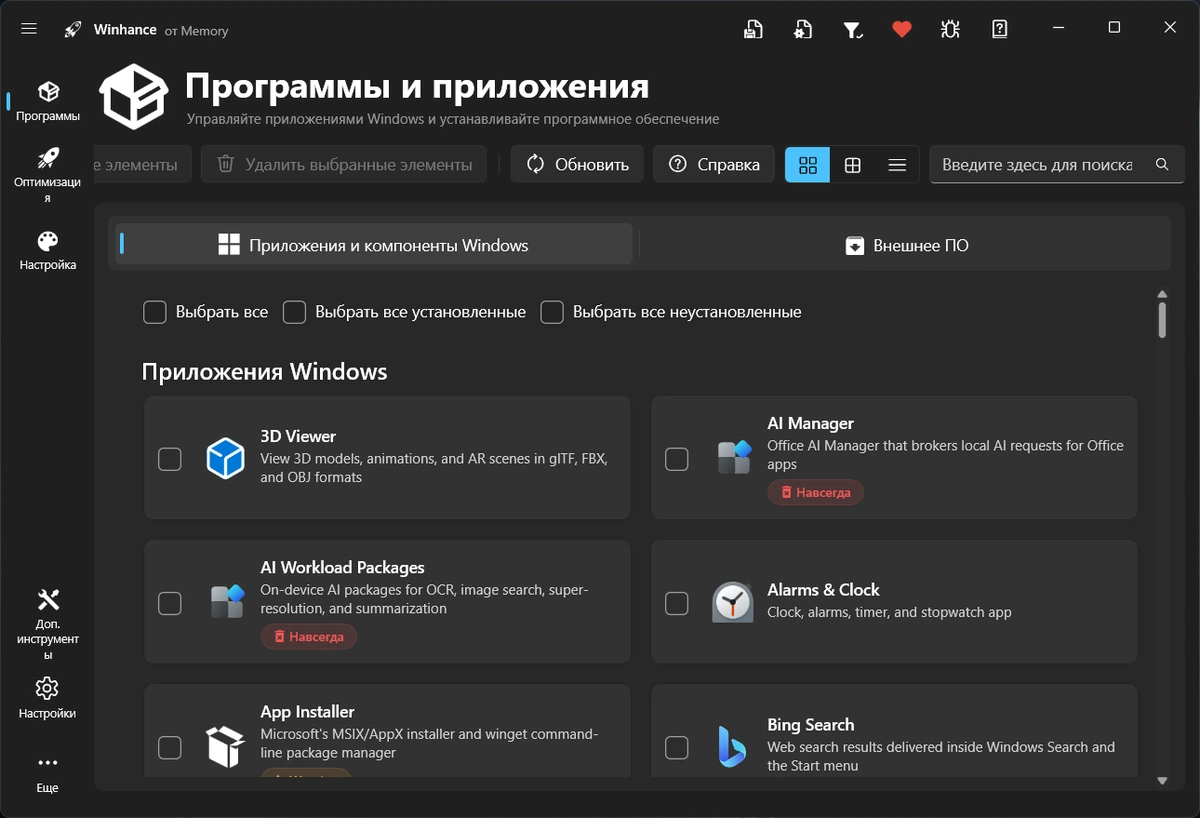
Task: Click the Bing Search logo icon
Action: [733, 746]
